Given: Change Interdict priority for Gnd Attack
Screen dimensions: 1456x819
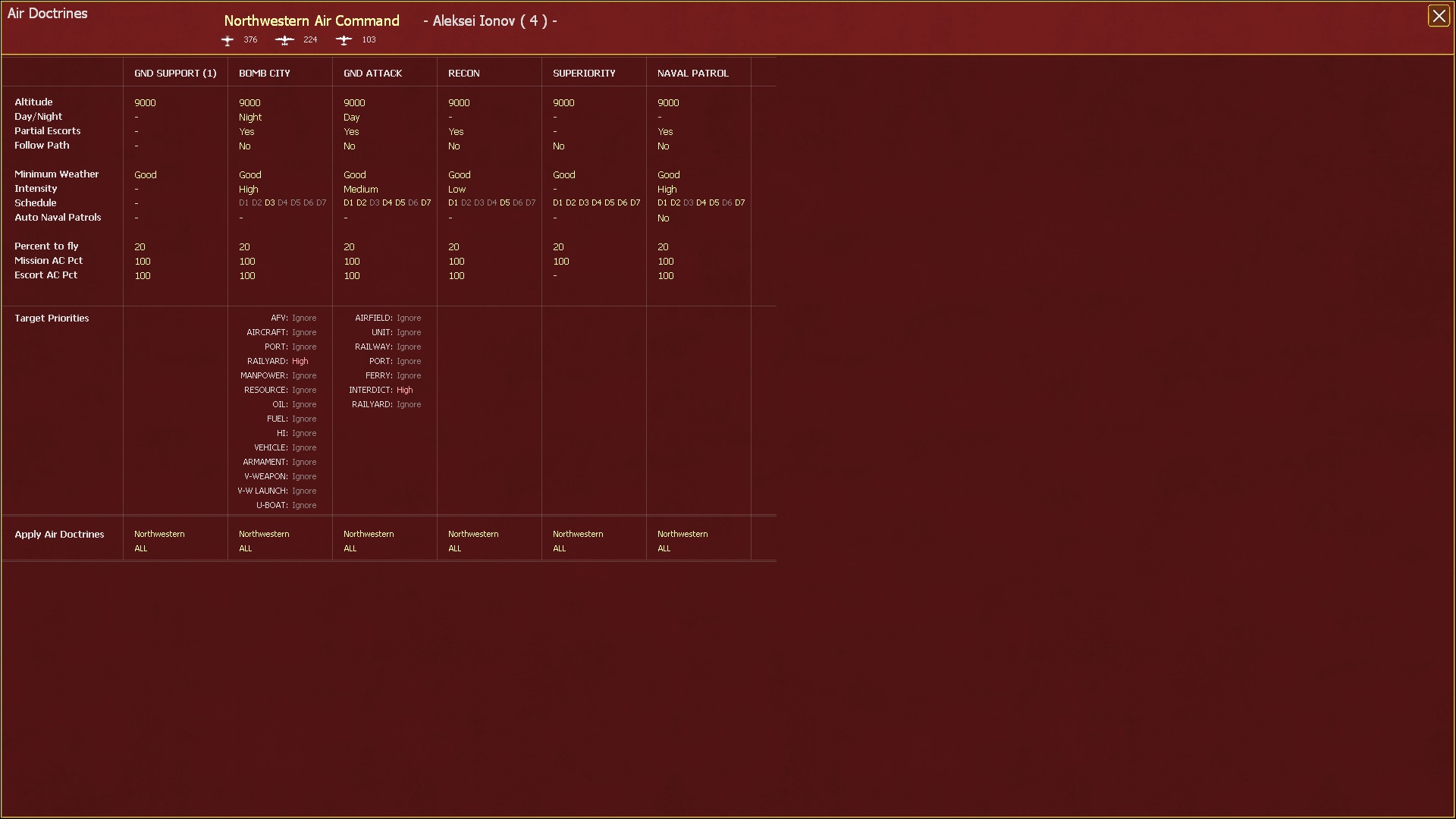Looking at the screenshot, I should (404, 390).
